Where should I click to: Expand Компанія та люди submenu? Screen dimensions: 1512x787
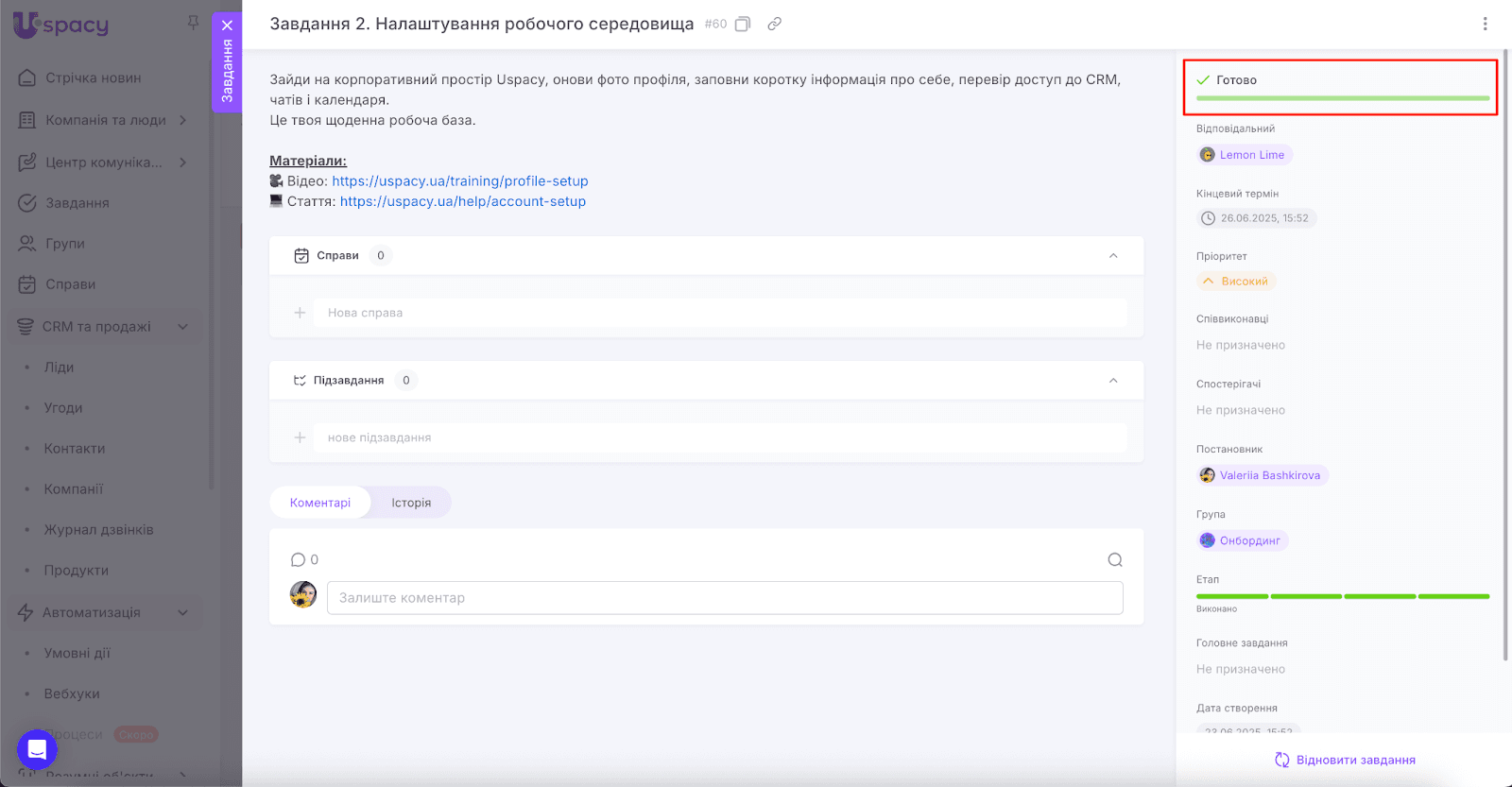tap(183, 120)
